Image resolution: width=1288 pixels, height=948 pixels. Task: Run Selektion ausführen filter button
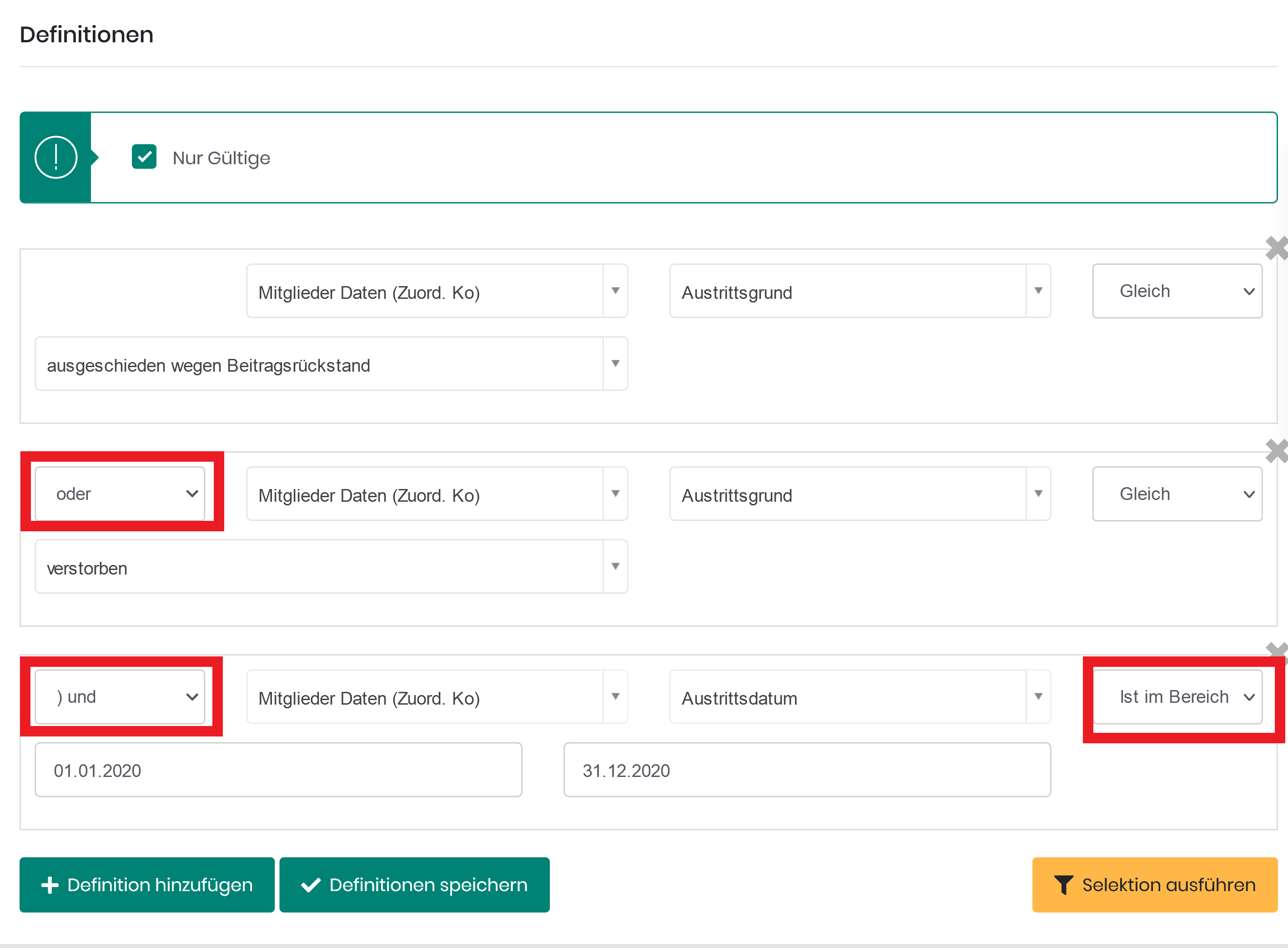(1154, 885)
